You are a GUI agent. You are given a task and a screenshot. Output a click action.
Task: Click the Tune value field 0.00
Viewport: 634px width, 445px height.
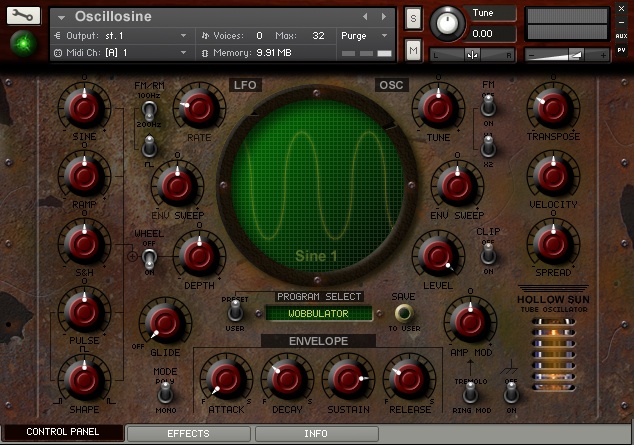[x=492, y=34]
